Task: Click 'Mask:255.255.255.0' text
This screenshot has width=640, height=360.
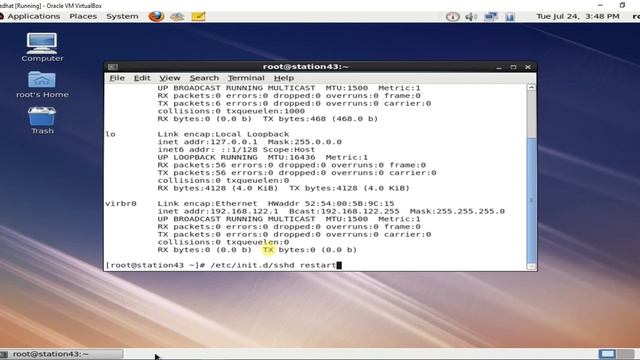Action: pos(457,211)
